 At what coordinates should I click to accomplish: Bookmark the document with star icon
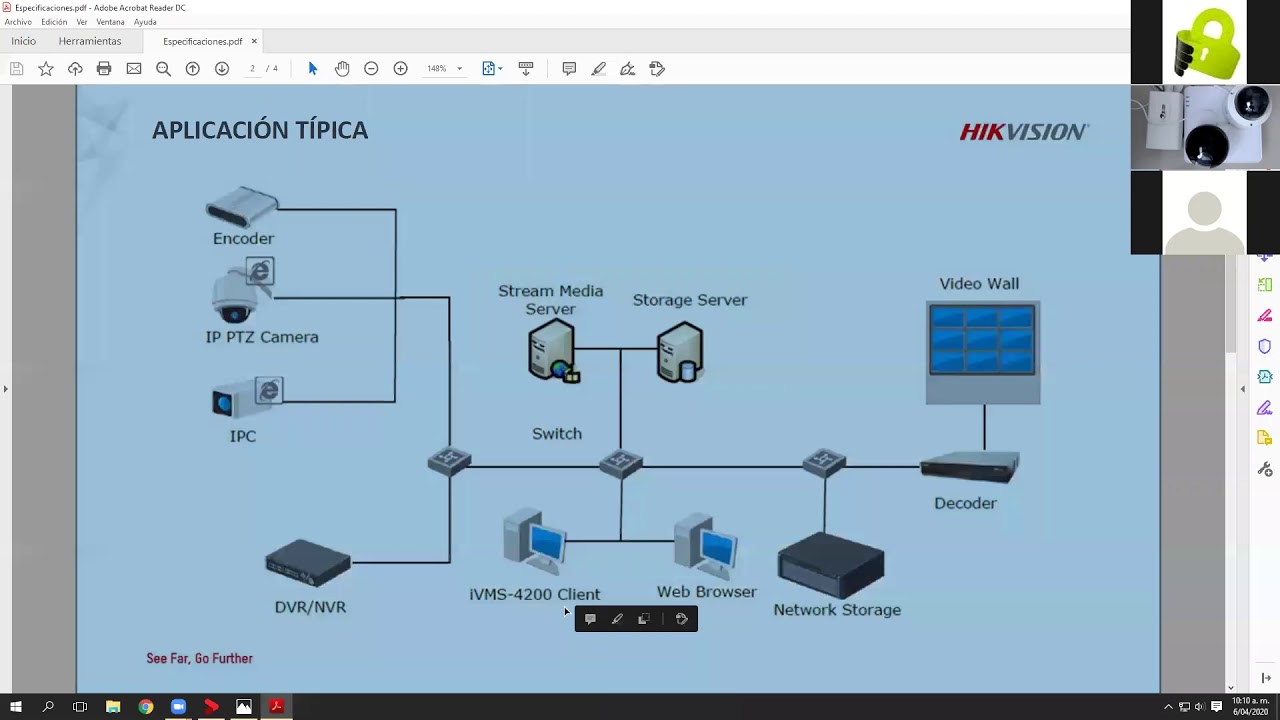point(46,69)
